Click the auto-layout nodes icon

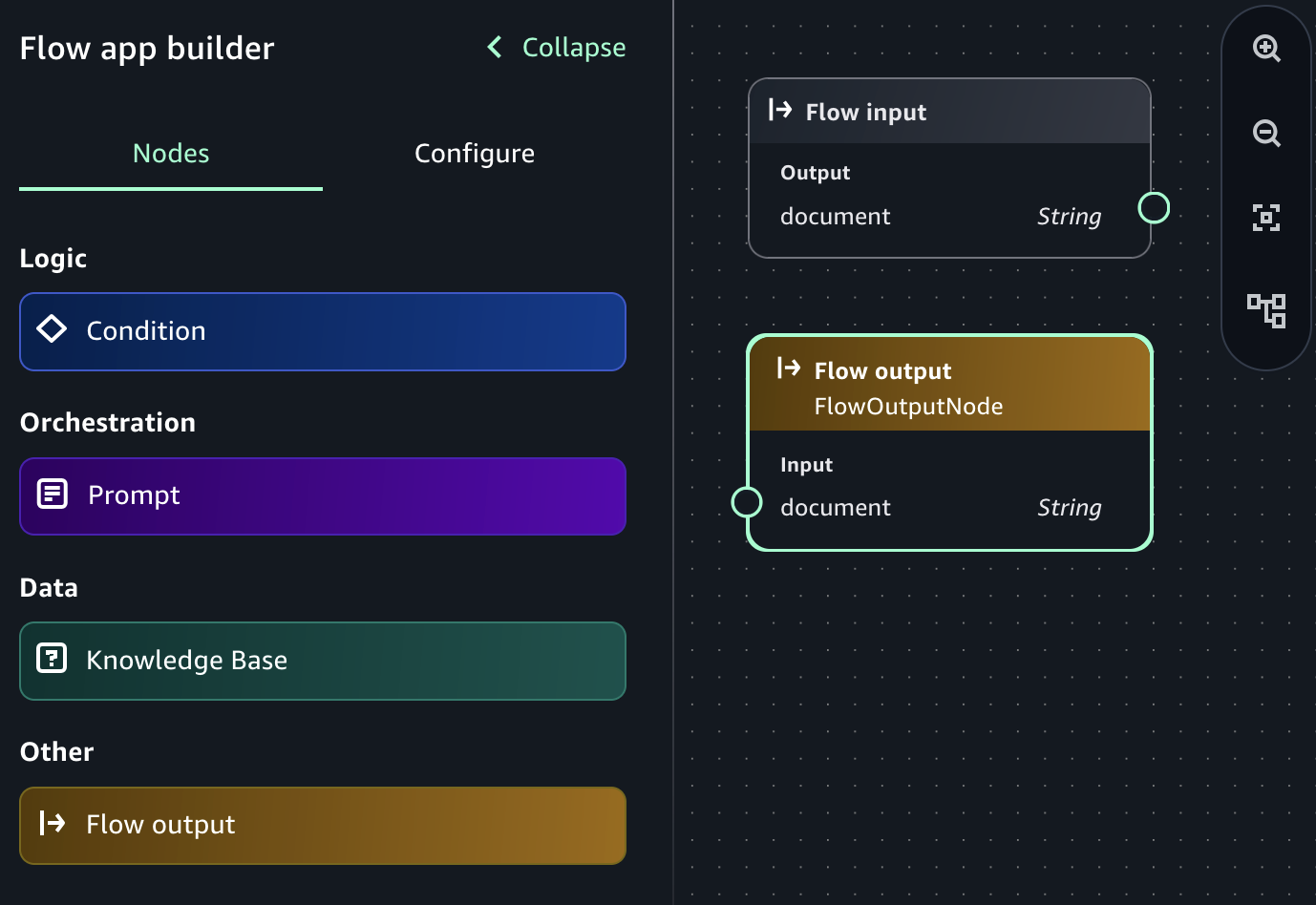click(1266, 311)
